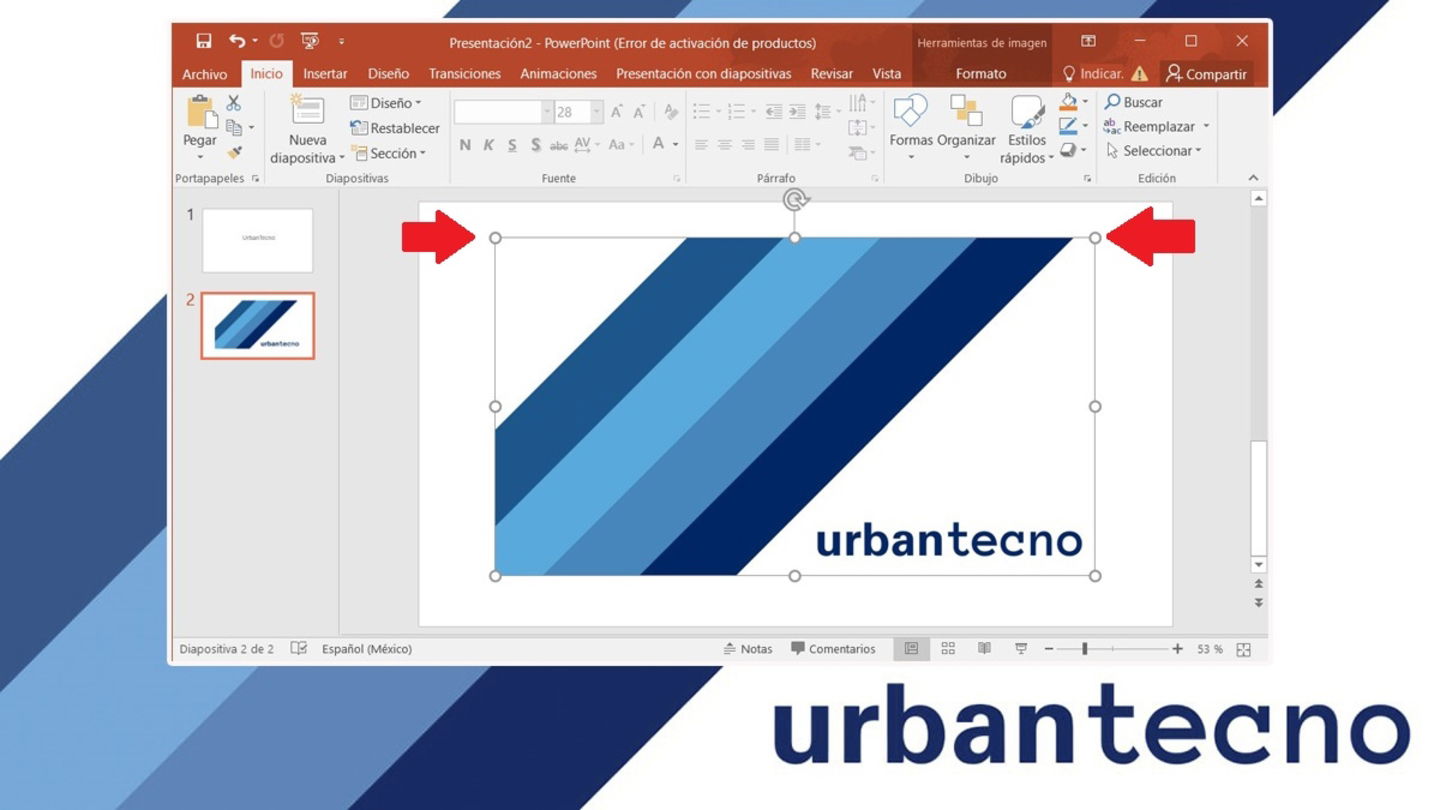Switch to the Revisar tab

[832, 74]
